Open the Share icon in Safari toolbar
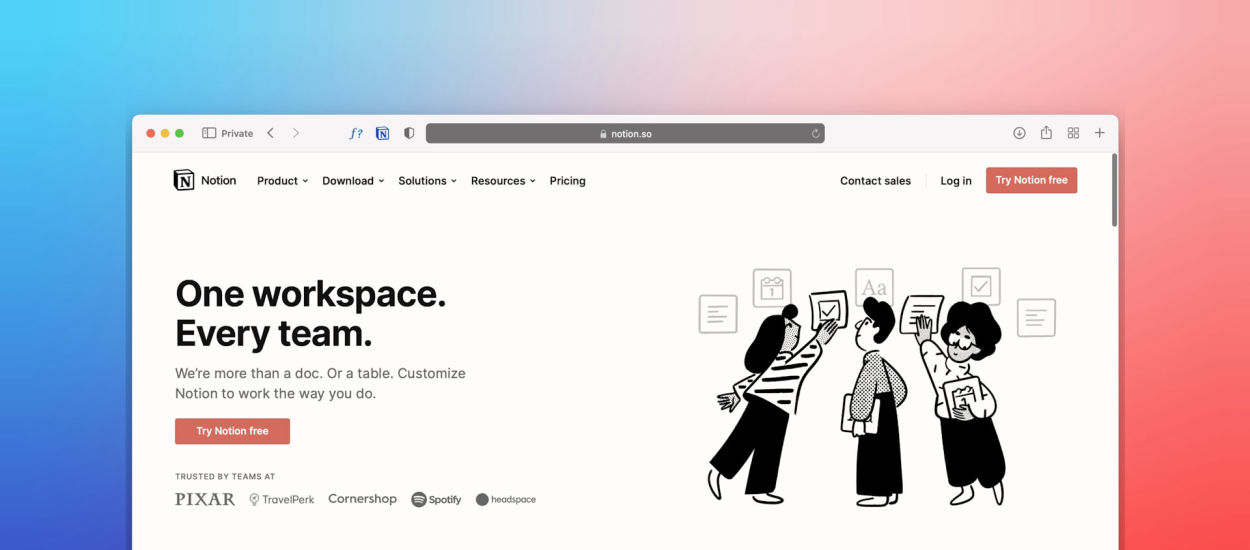The width and height of the screenshot is (1250, 550). click(x=1046, y=132)
